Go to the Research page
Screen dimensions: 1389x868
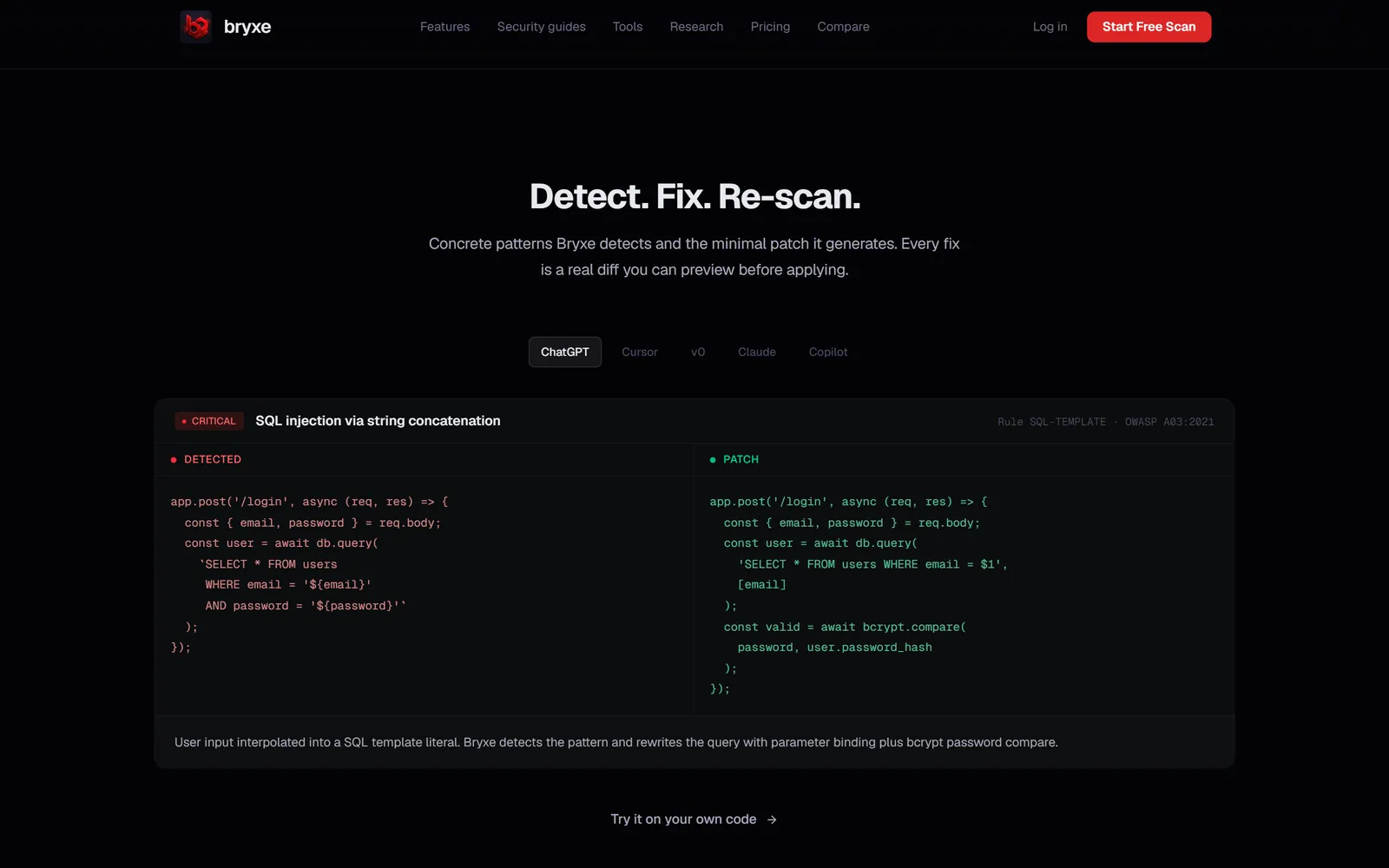(x=696, y=27)
